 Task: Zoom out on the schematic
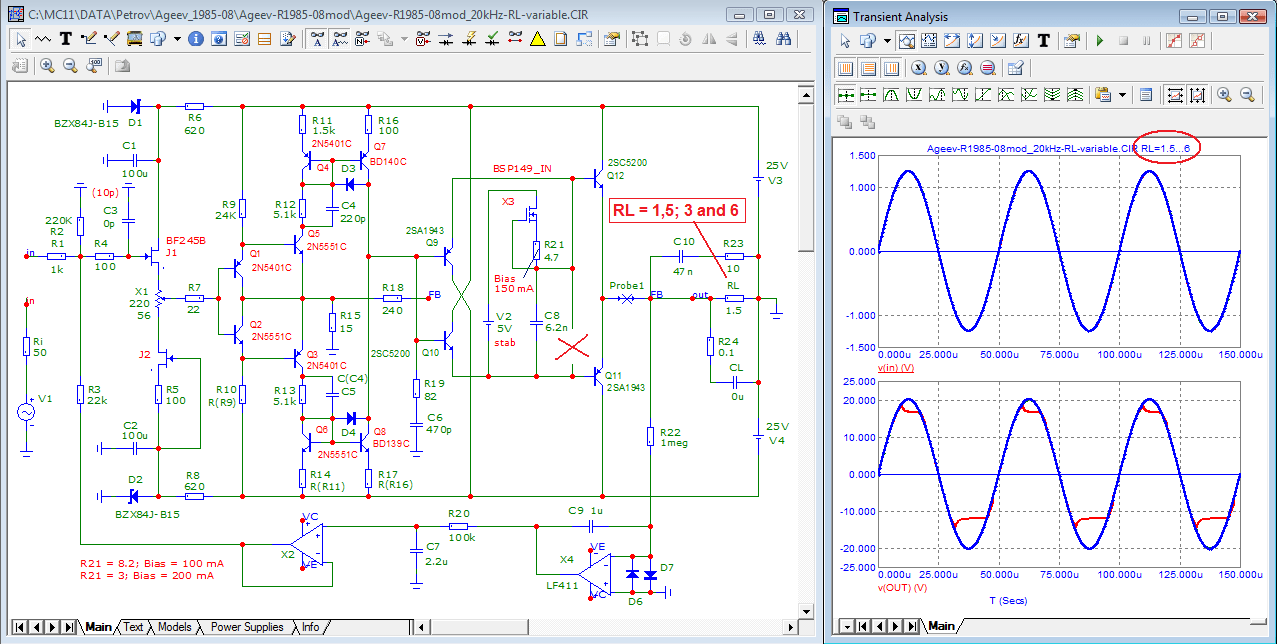(70, 65)
